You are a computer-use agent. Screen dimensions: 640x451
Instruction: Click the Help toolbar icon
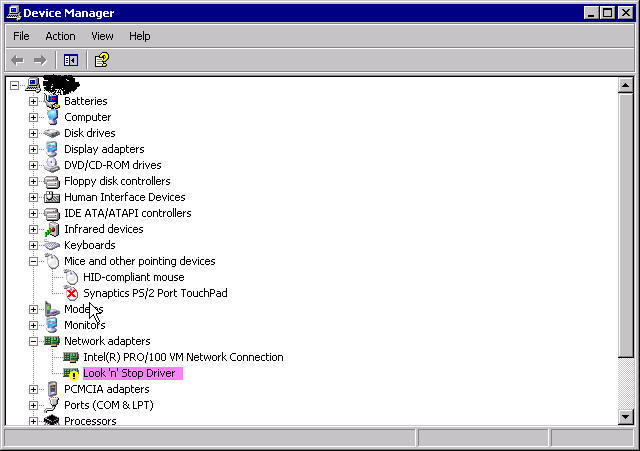pyautogui.click(x=101, y=60)
